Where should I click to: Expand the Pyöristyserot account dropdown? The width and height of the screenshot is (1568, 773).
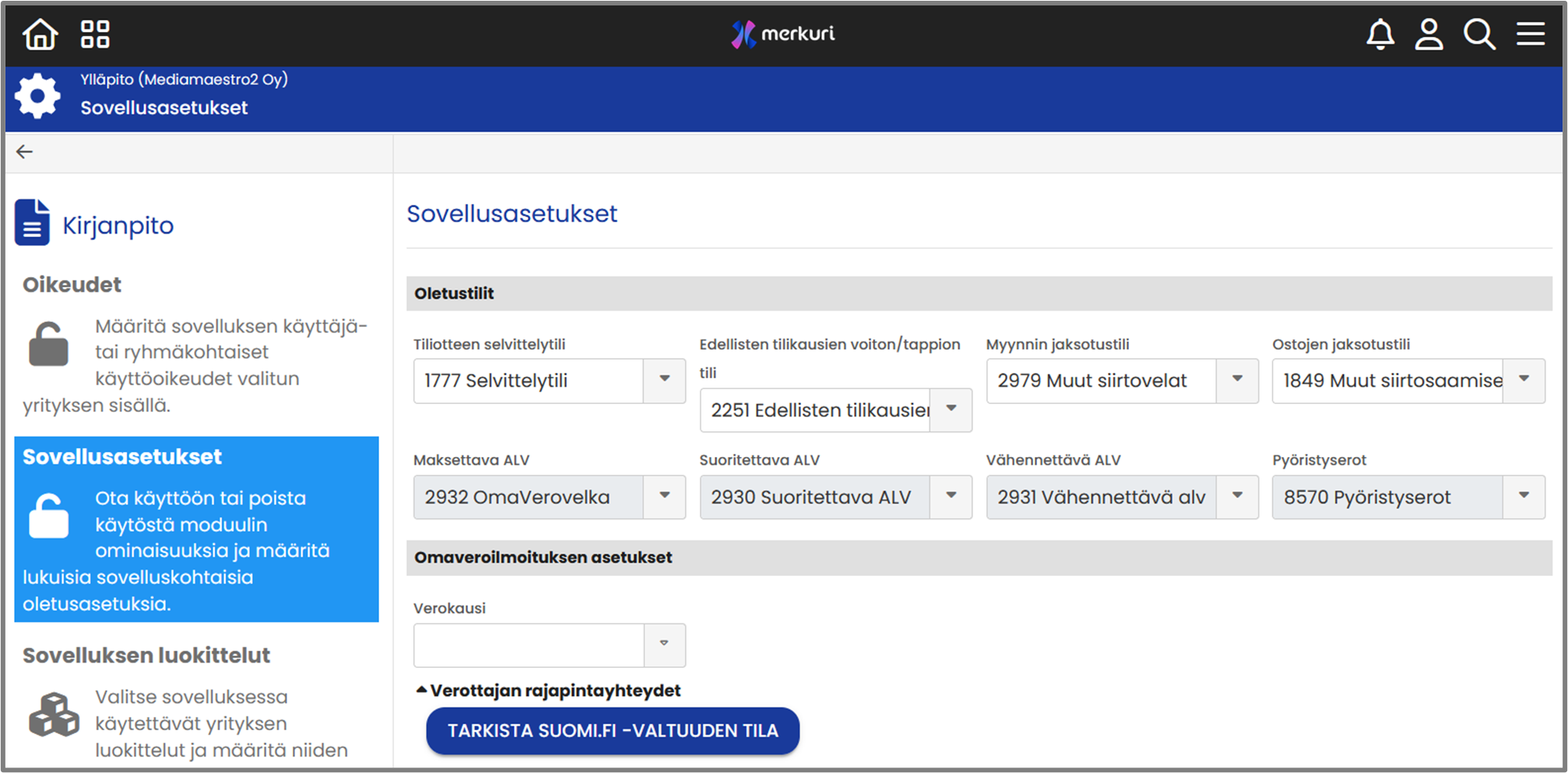pos(1524,497)
